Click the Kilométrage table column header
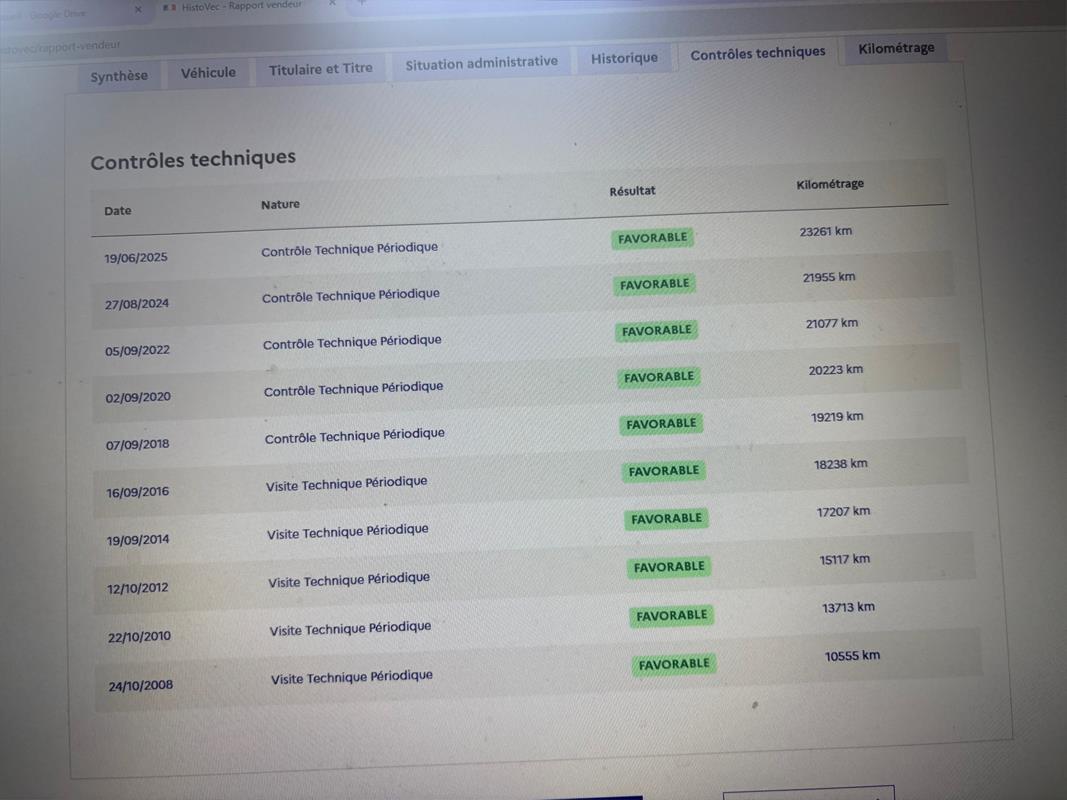The image size is (1067, 800). 830,184
